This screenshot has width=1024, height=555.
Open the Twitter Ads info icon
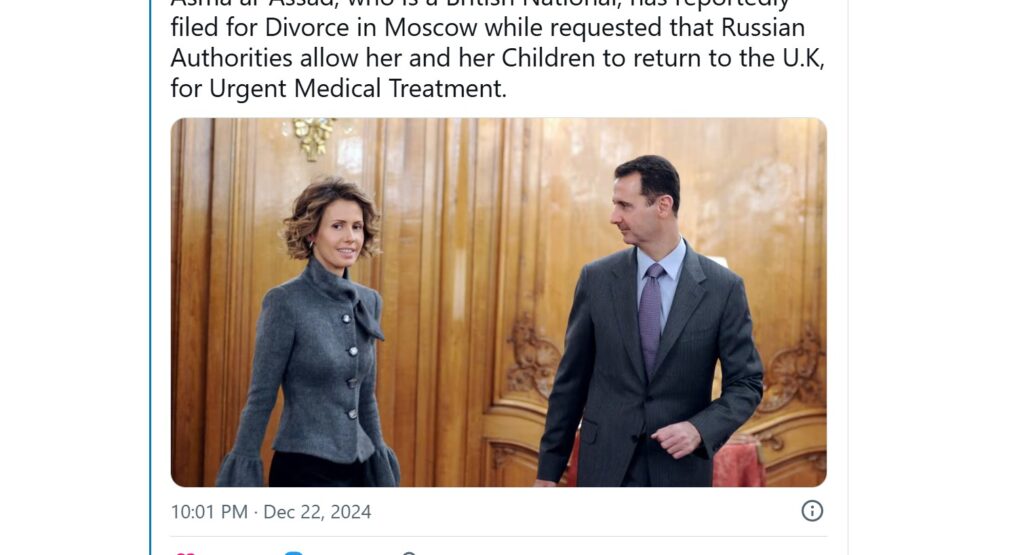click(x=812, y=511)
